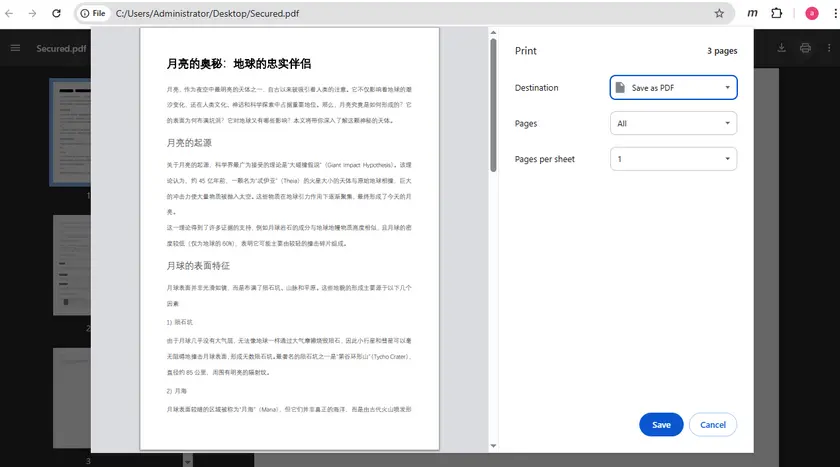Click the preview scroll down arrow
The width and height of the screenshot is (840, 467).
click(x=493, y=446)
